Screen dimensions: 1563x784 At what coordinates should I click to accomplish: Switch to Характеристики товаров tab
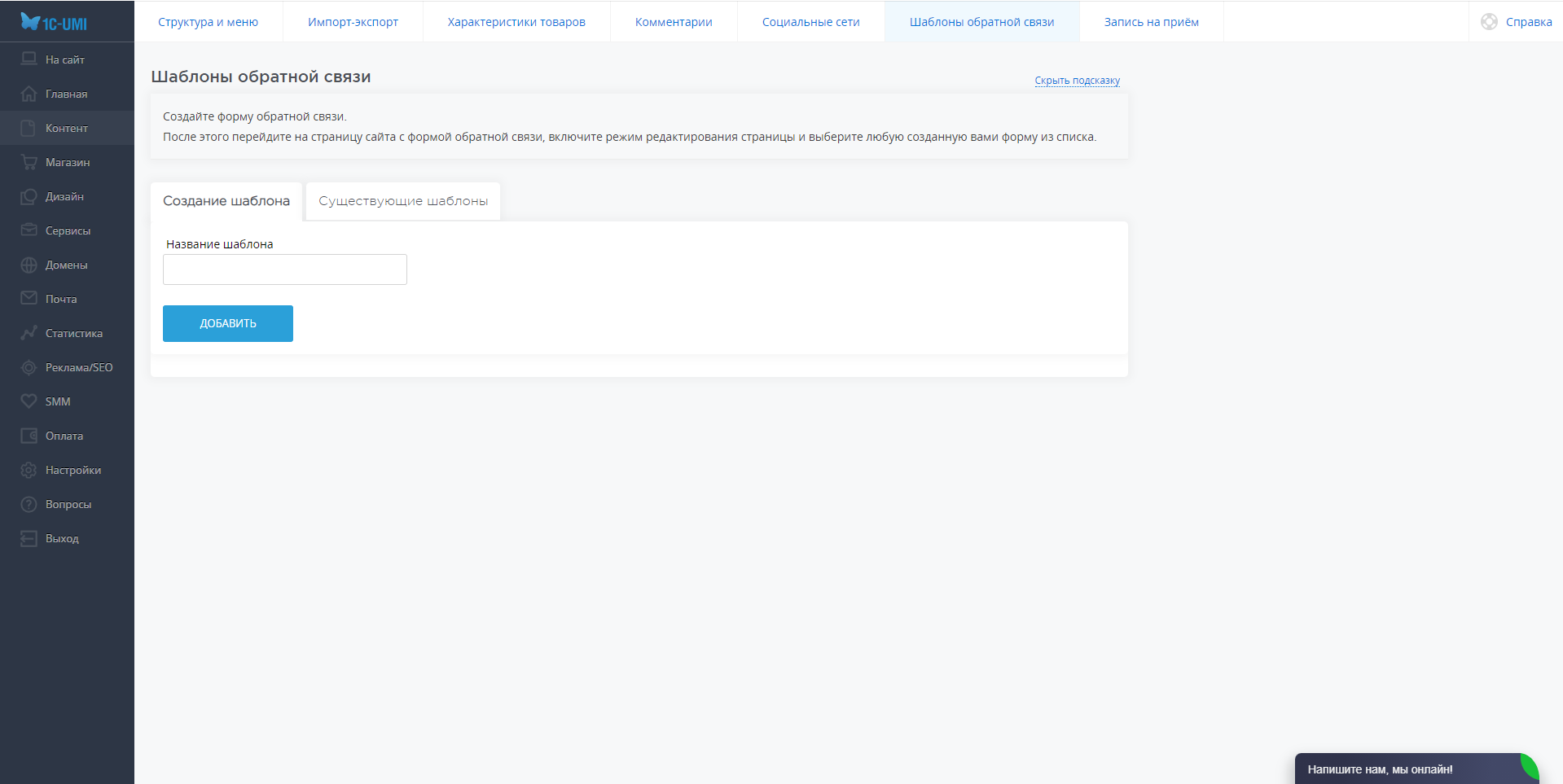(x=516, y=22)
